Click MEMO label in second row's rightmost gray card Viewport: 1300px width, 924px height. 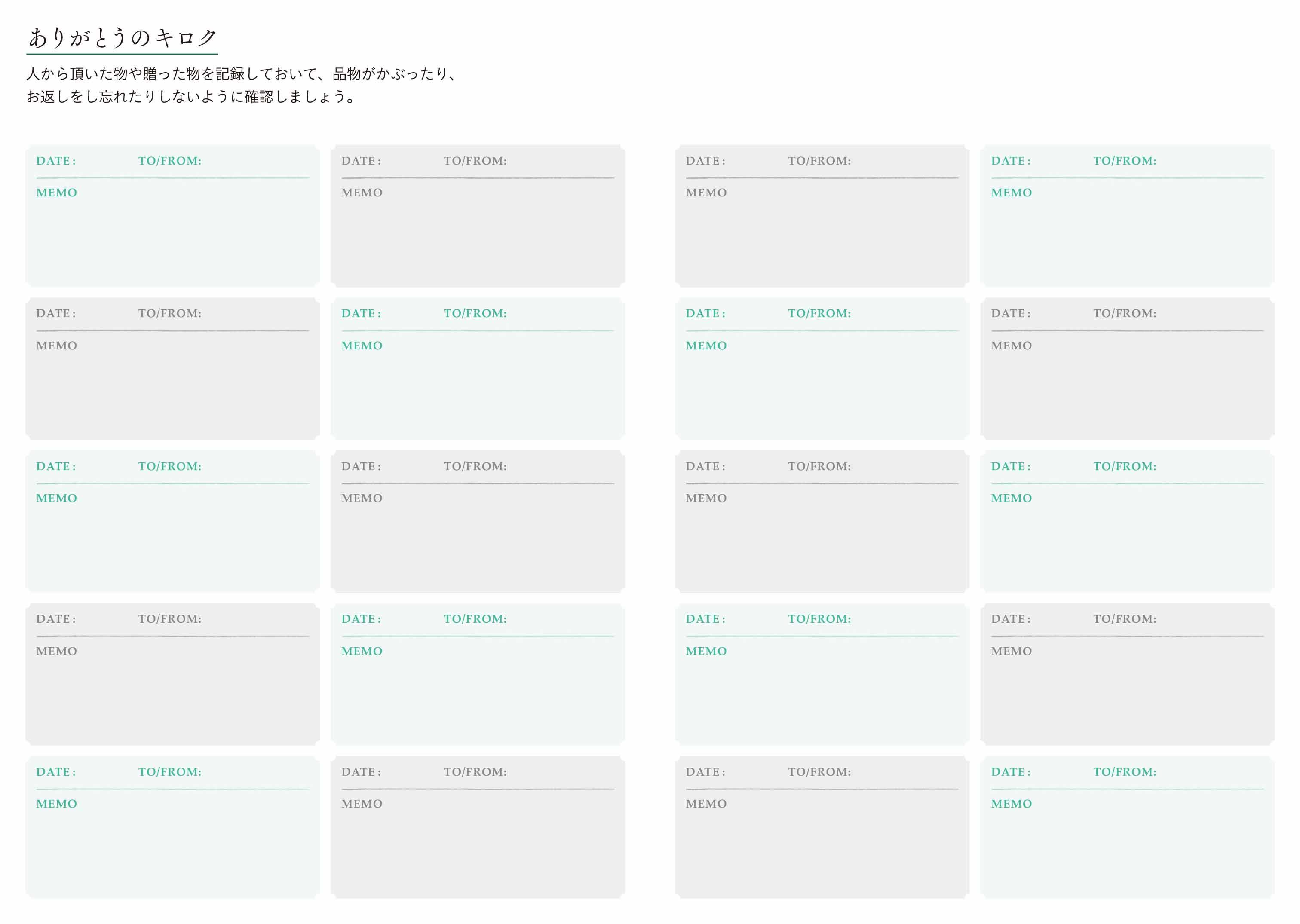(x=1011, y=346)
